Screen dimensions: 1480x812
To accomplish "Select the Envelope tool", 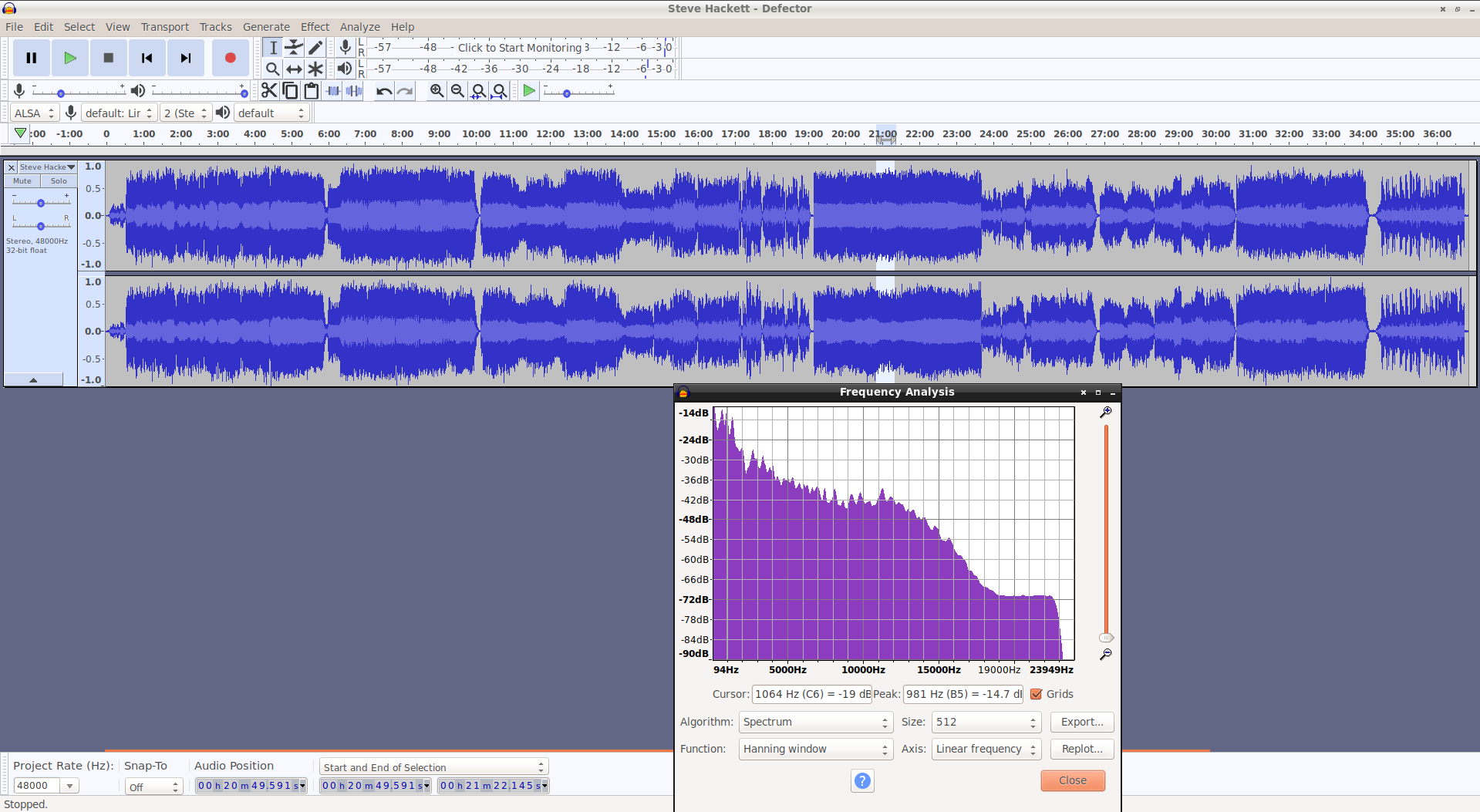I will point(294,47).
